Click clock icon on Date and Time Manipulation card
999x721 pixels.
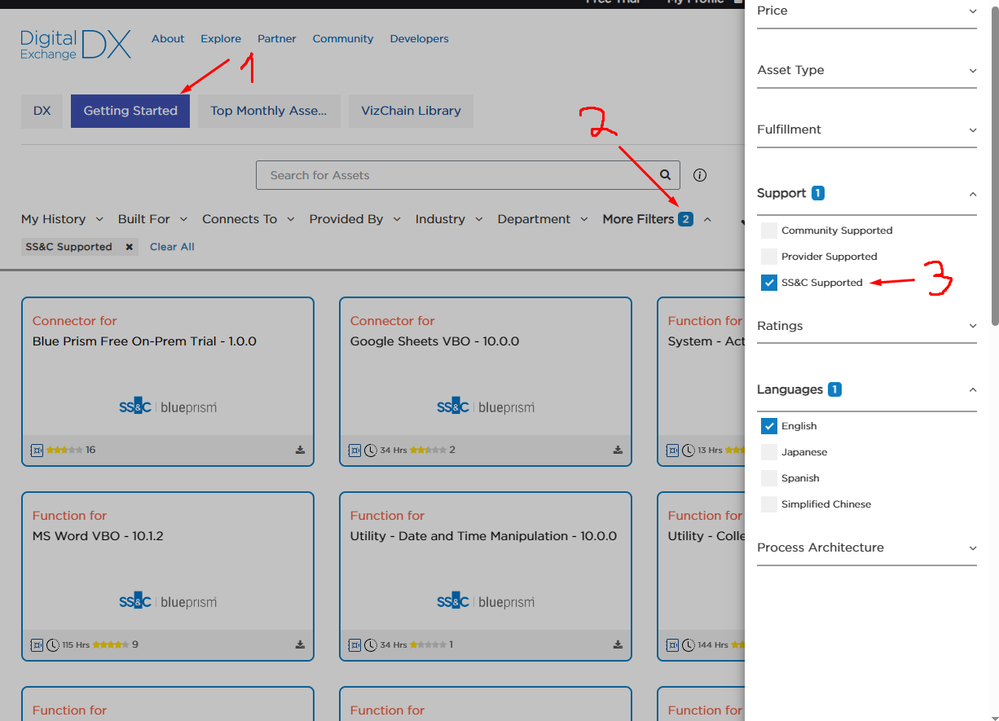371,645
